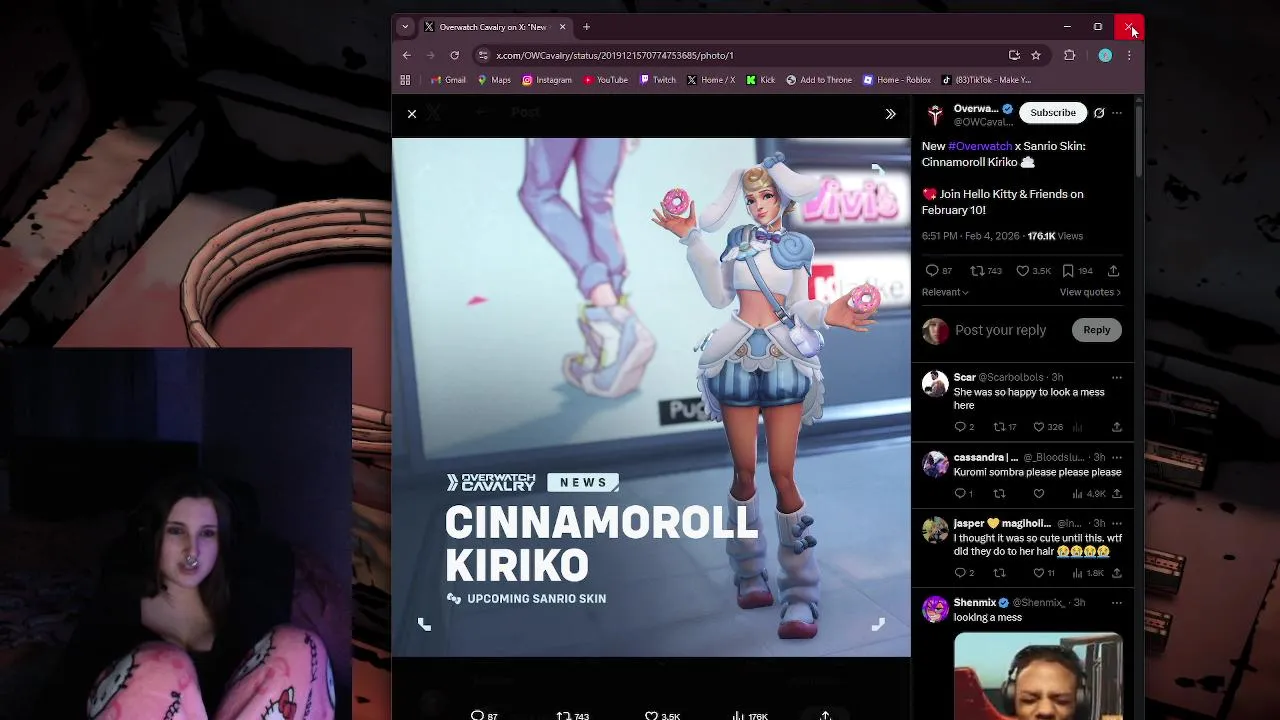Screen dimensions: 1280x720
Task: Open the Overwatch Cavalry profile avatar
Action: point(935,115)
